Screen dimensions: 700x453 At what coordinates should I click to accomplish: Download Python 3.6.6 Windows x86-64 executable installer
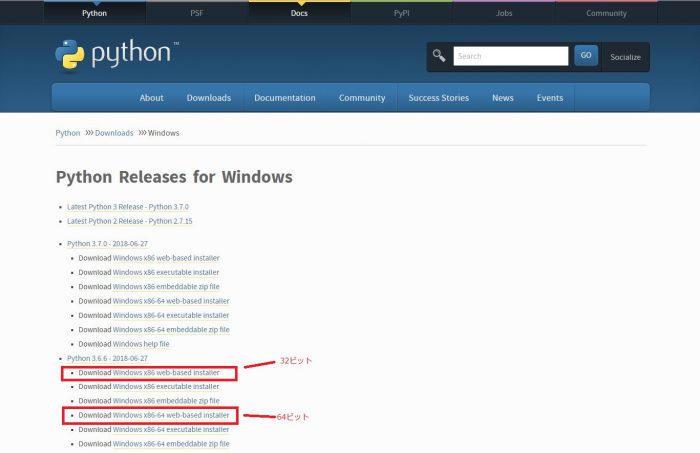171,429
